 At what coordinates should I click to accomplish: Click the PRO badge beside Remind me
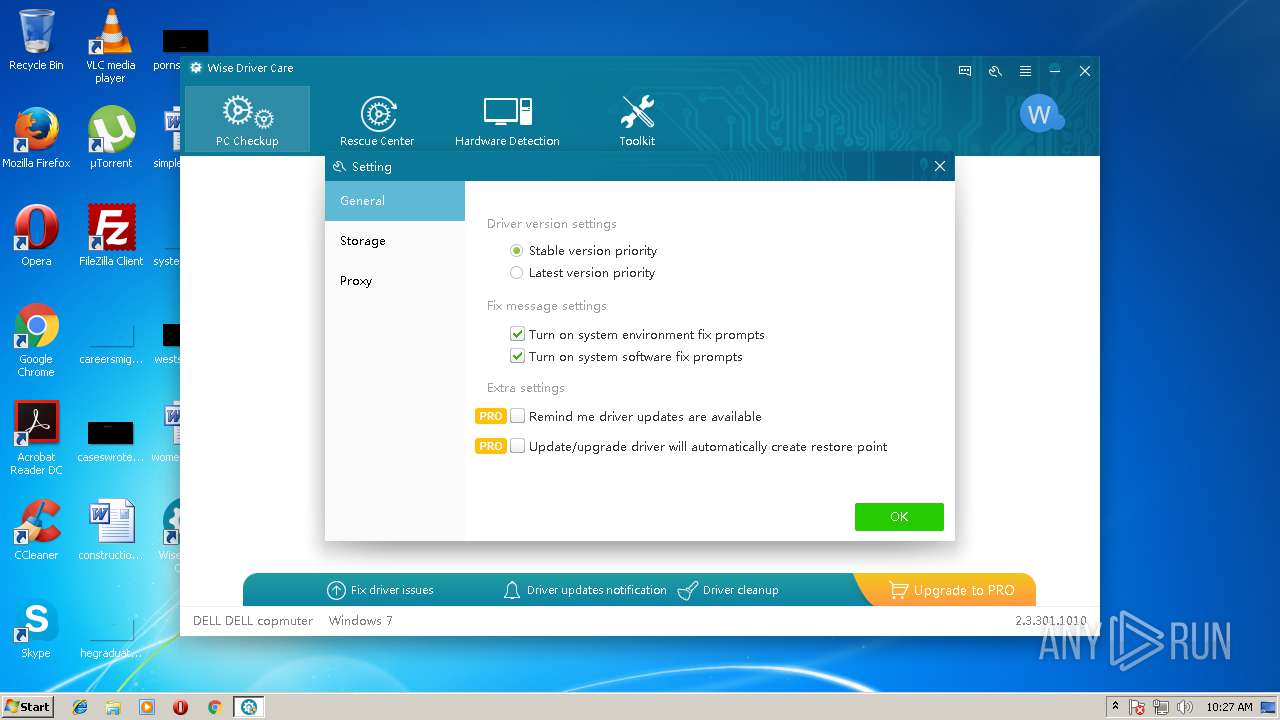(490, 416)
